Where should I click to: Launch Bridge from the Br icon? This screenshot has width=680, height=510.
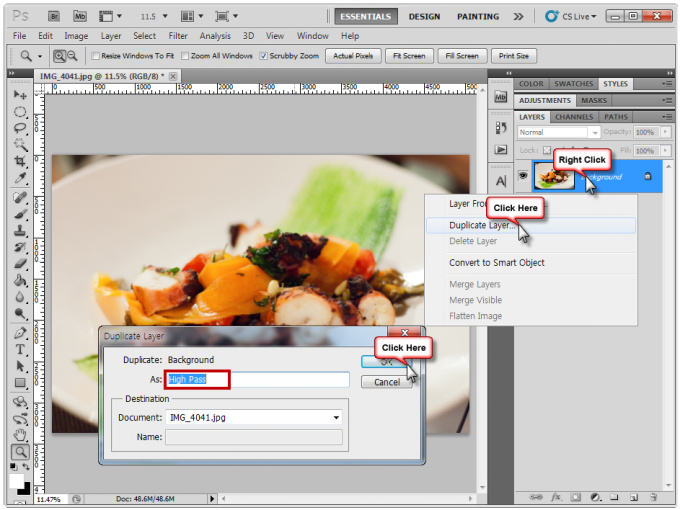coord(53,17)
